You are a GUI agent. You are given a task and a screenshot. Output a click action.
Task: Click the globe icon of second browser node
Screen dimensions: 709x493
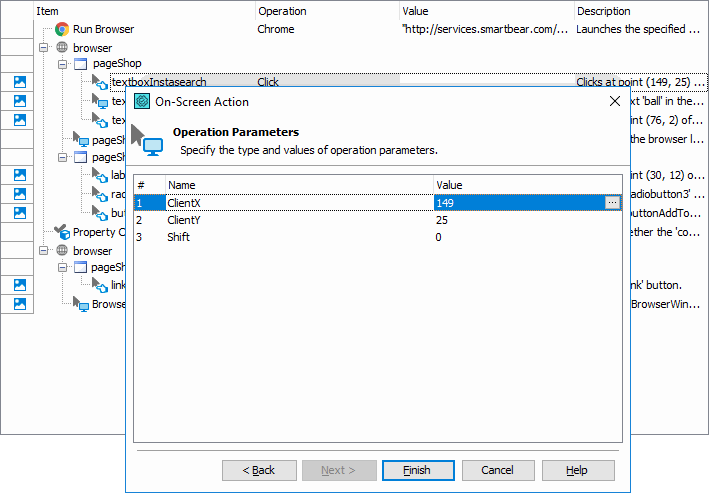pyautogui.click(x=62, y=251)
